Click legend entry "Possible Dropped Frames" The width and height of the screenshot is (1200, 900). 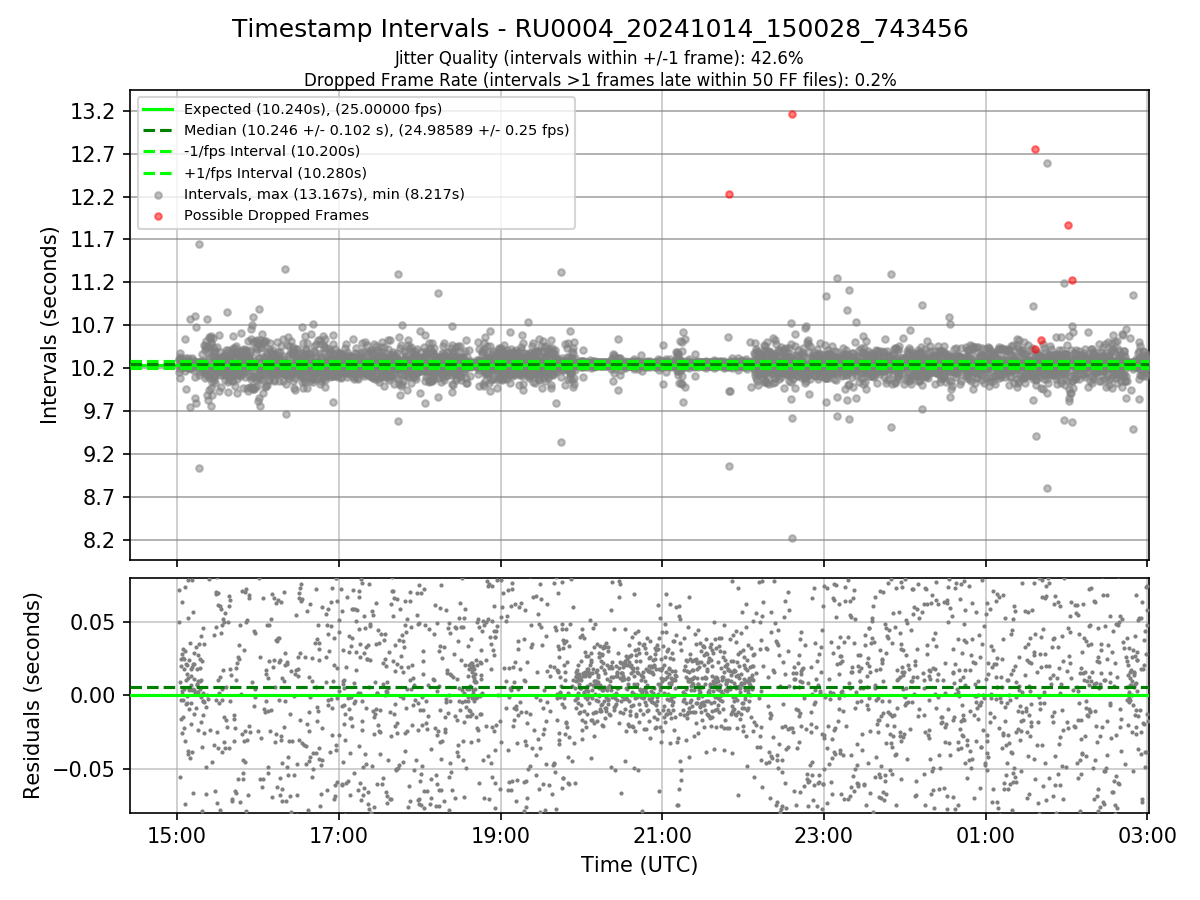(276, 215)
